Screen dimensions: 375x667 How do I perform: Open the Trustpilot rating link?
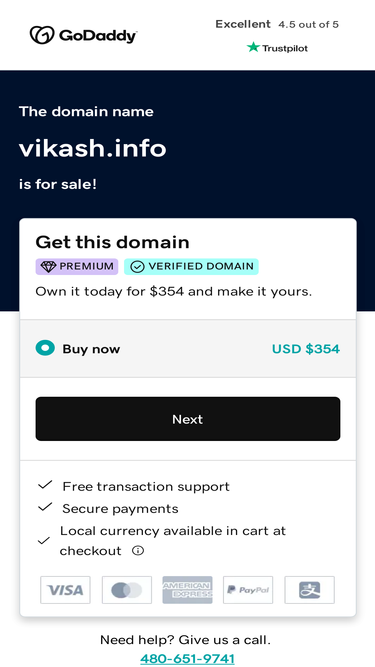[x=277, y=48]
